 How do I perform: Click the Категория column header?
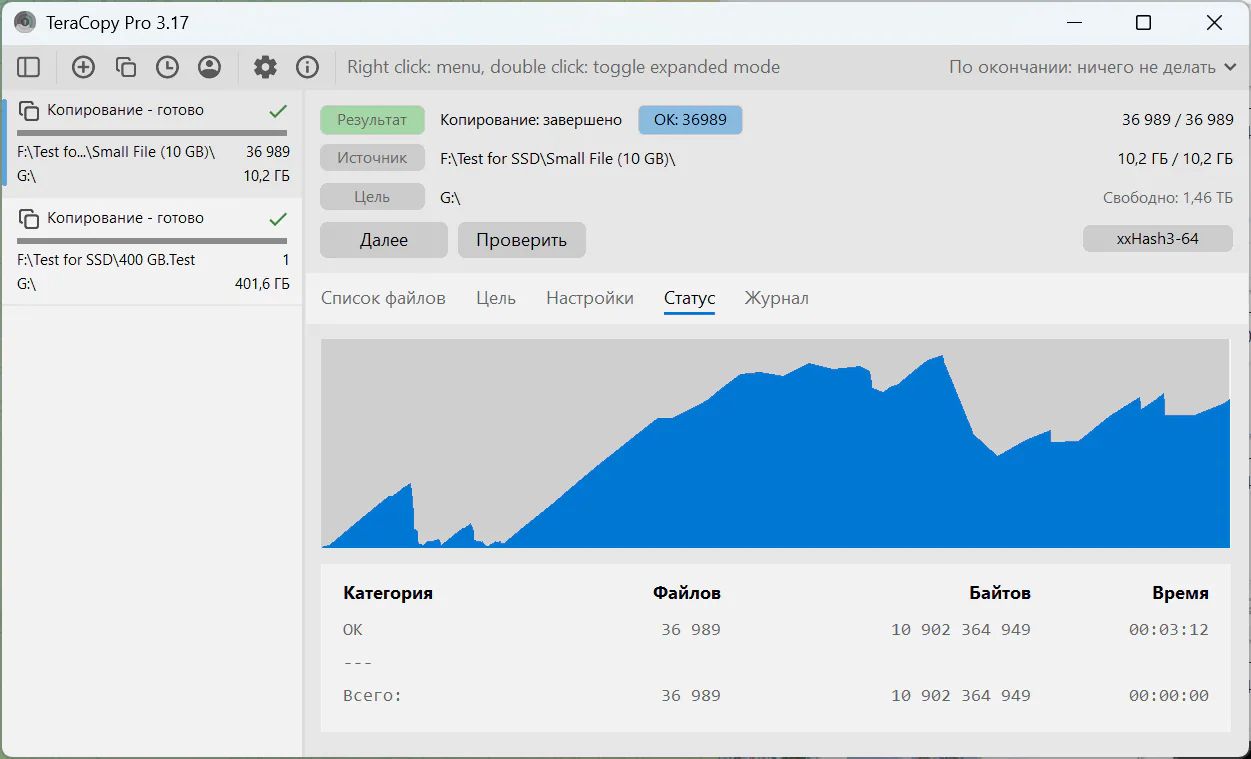(387, 593)
